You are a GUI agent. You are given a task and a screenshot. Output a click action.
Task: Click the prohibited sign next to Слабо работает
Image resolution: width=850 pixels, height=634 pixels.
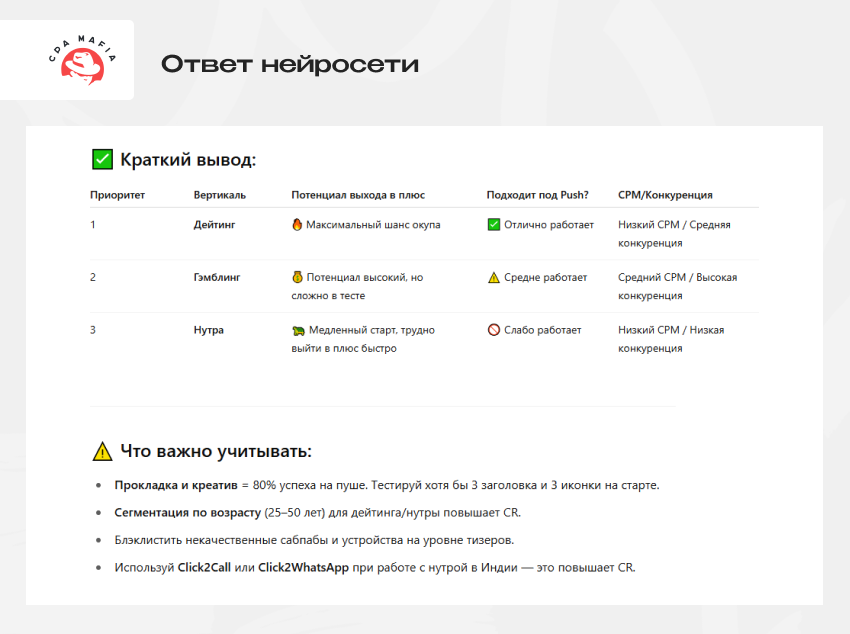click(493, 329)
